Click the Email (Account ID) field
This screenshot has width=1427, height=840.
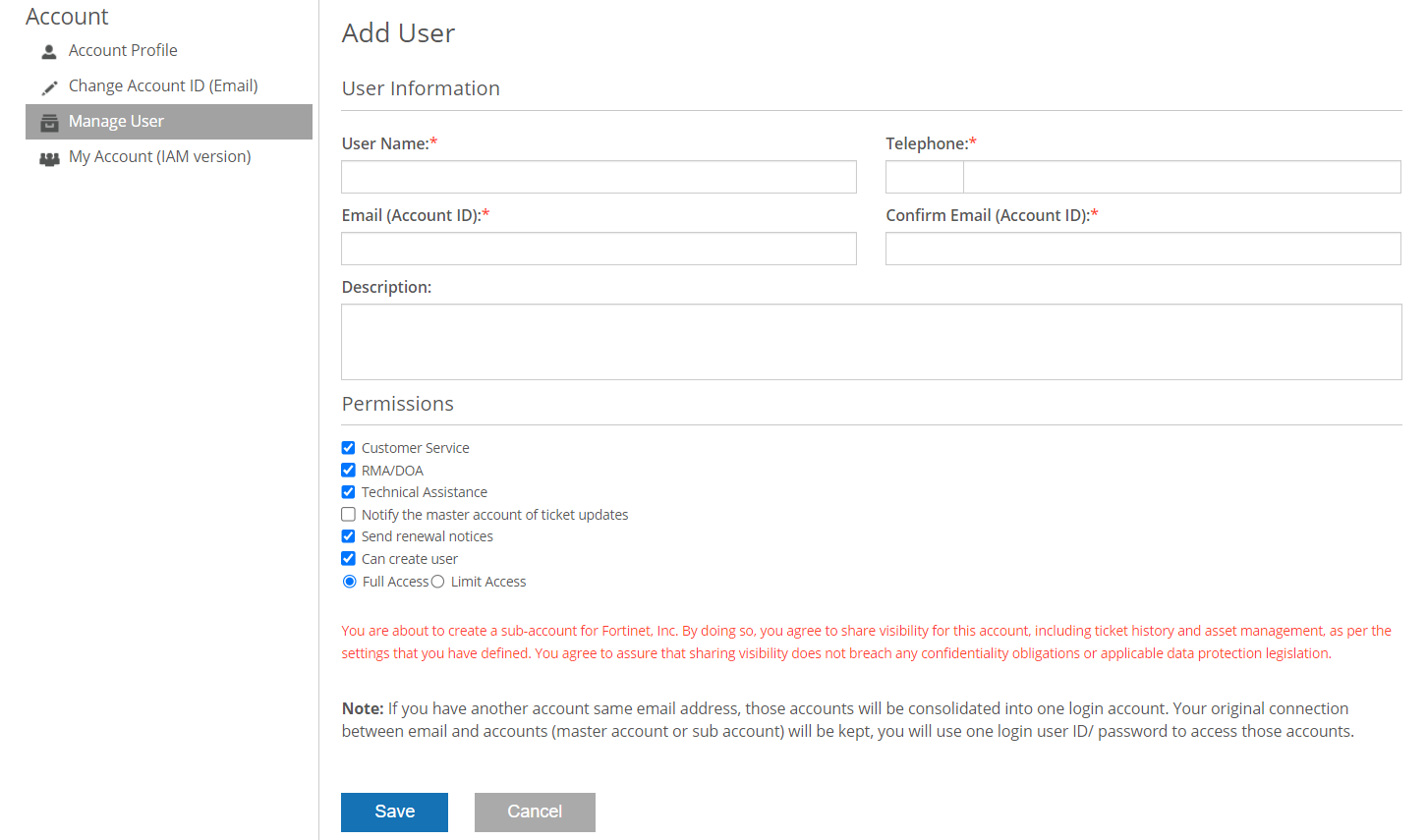pyautogui.click(x=599, y=249)
